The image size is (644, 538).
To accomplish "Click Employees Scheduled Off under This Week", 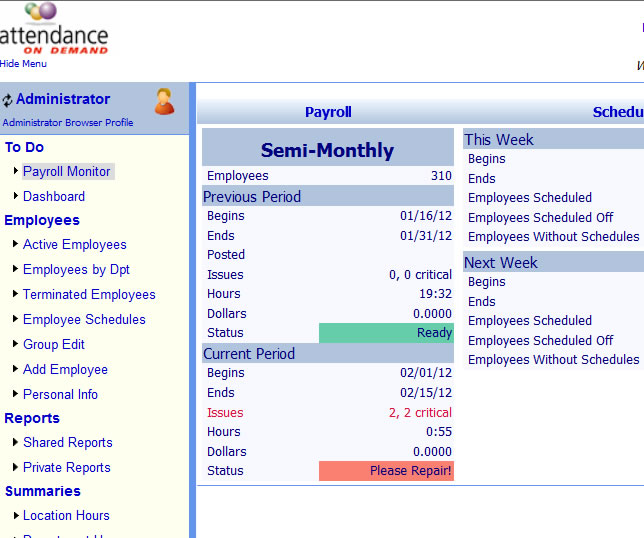I will [x=540, y=217].
